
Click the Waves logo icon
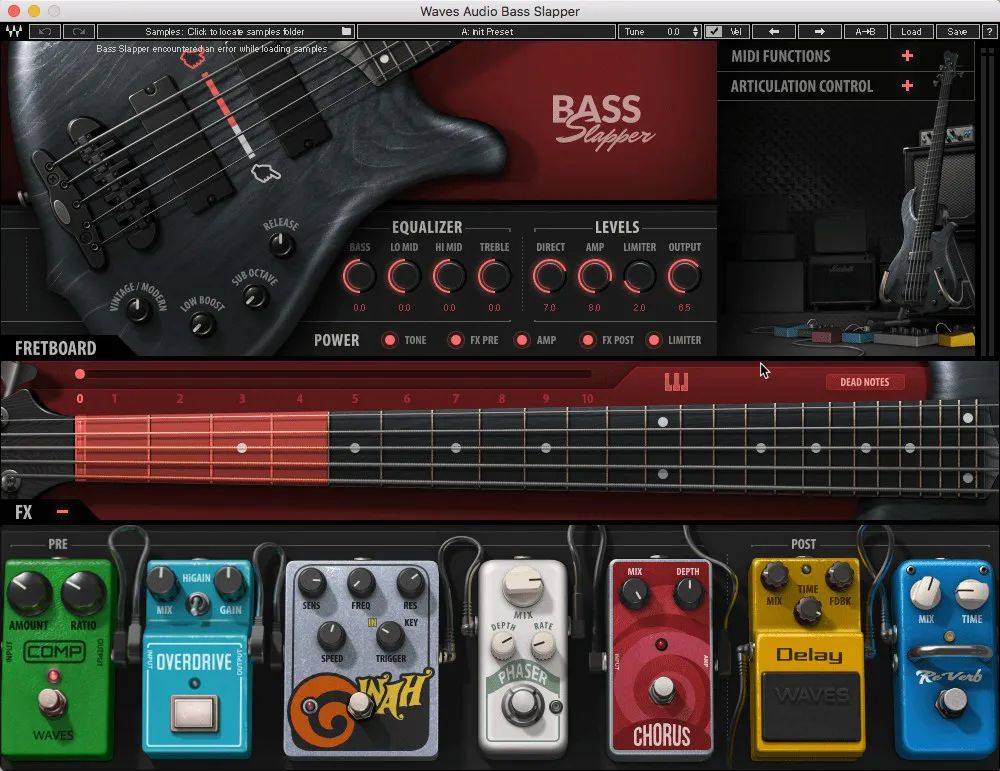(14, 31)
